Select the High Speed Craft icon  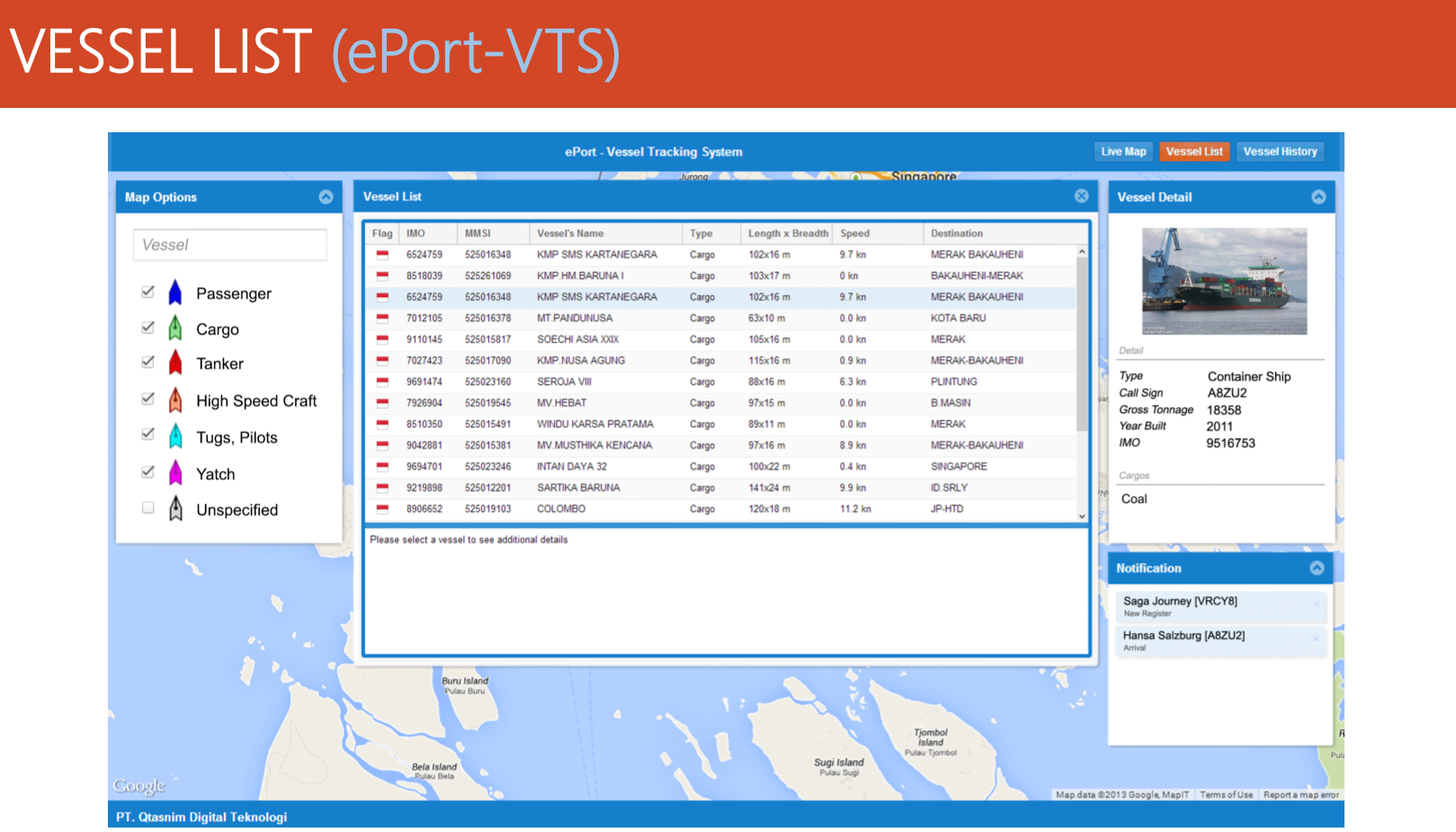[175, 400]
